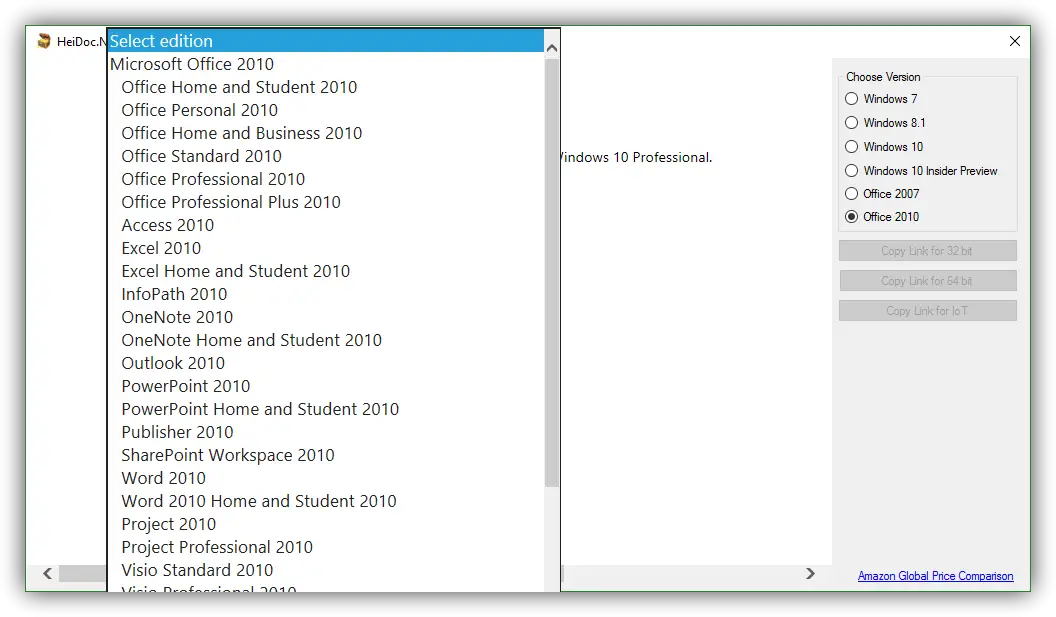The width and height of the screenshot is (1056, 617).
Task: Click the horizontal scrollbar right arrow
Action: click(810, 573)
